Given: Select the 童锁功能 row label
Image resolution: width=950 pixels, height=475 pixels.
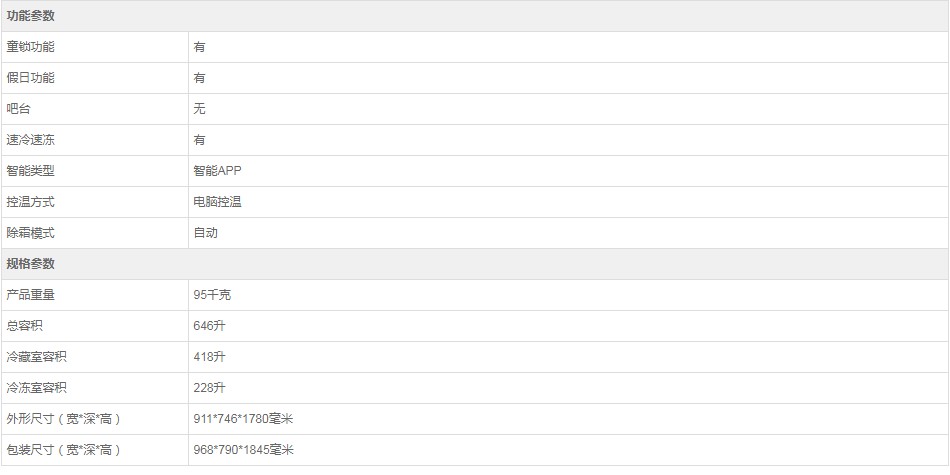Looking at the screenshot, I should 30,47.
